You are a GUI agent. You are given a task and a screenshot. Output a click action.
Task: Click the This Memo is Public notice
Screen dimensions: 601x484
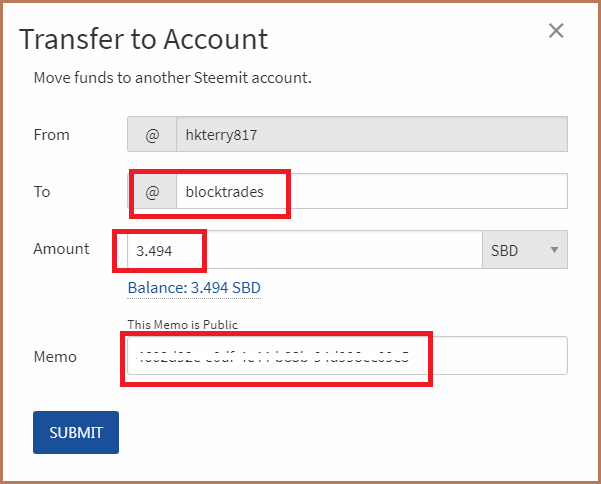[x=183, y=324]
